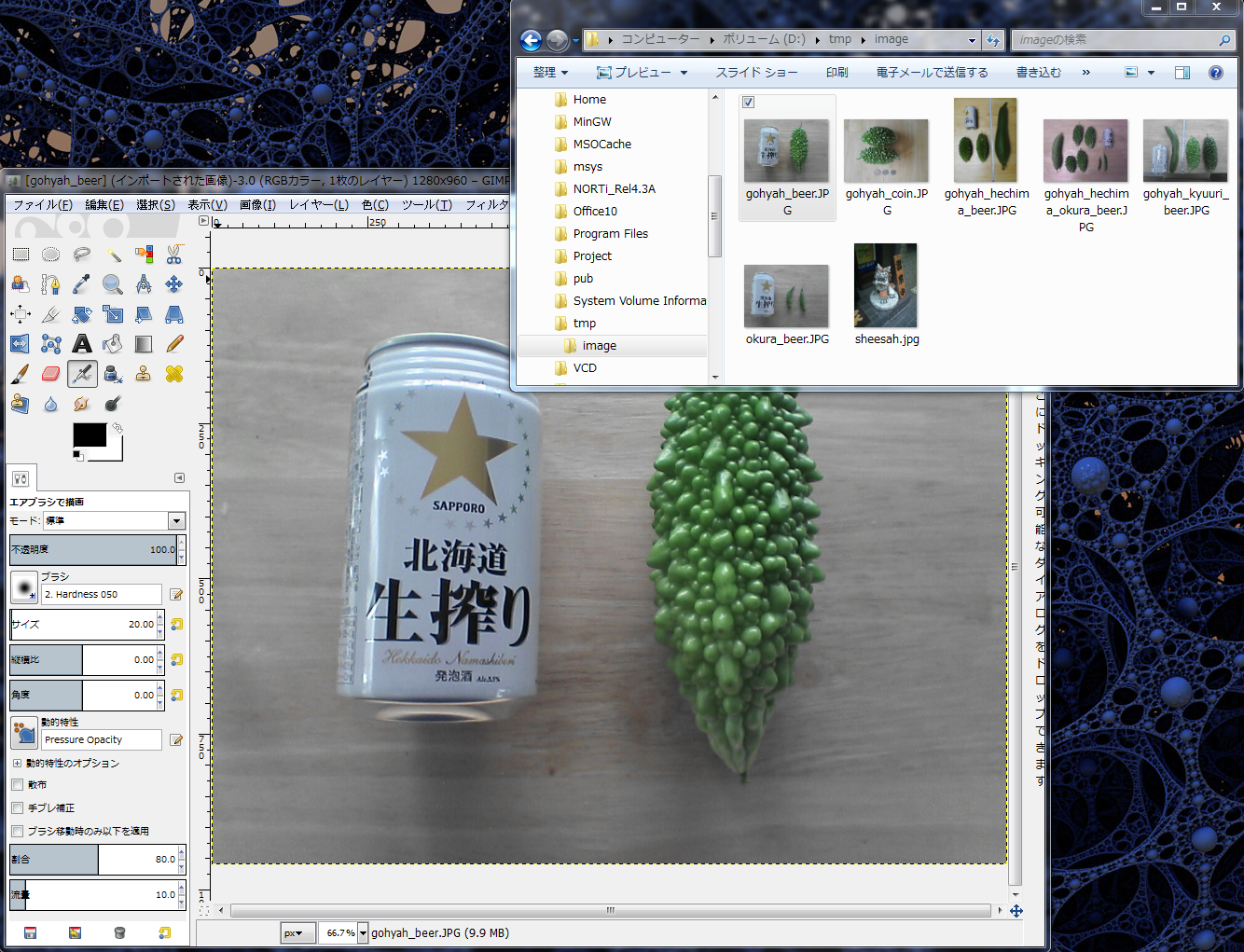
Task: Select the Smudge finger tool
Action: (x=82, y=404)
